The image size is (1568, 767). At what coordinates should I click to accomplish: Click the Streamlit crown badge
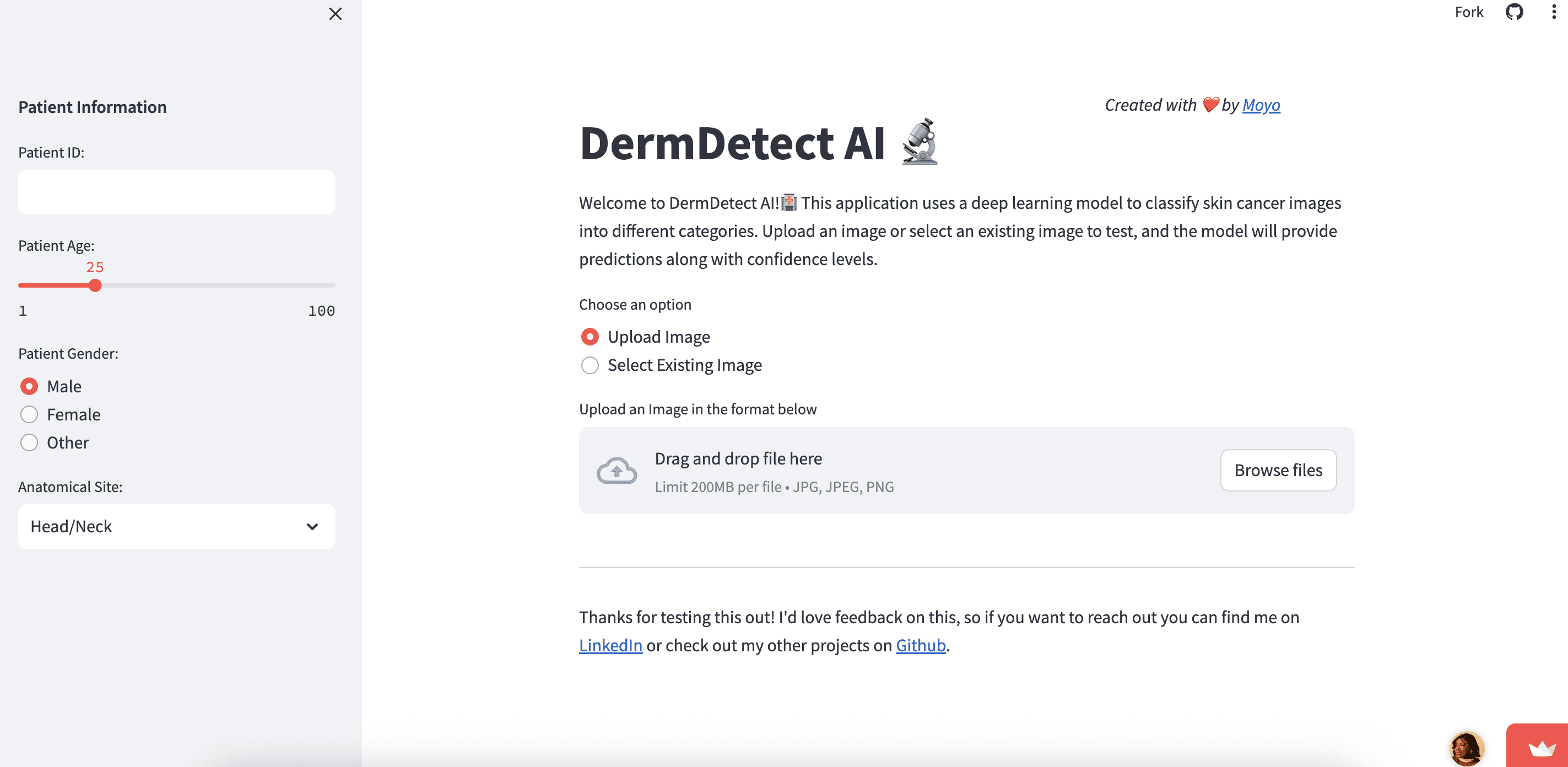pos(1540,748)
